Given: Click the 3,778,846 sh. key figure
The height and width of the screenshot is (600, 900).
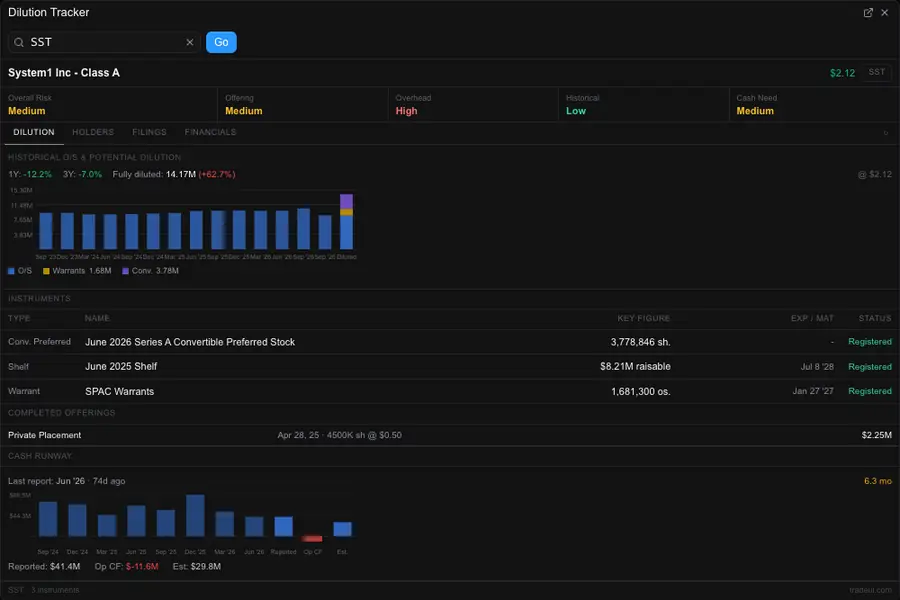Looking at the screenshot, I should coord(640,342).
